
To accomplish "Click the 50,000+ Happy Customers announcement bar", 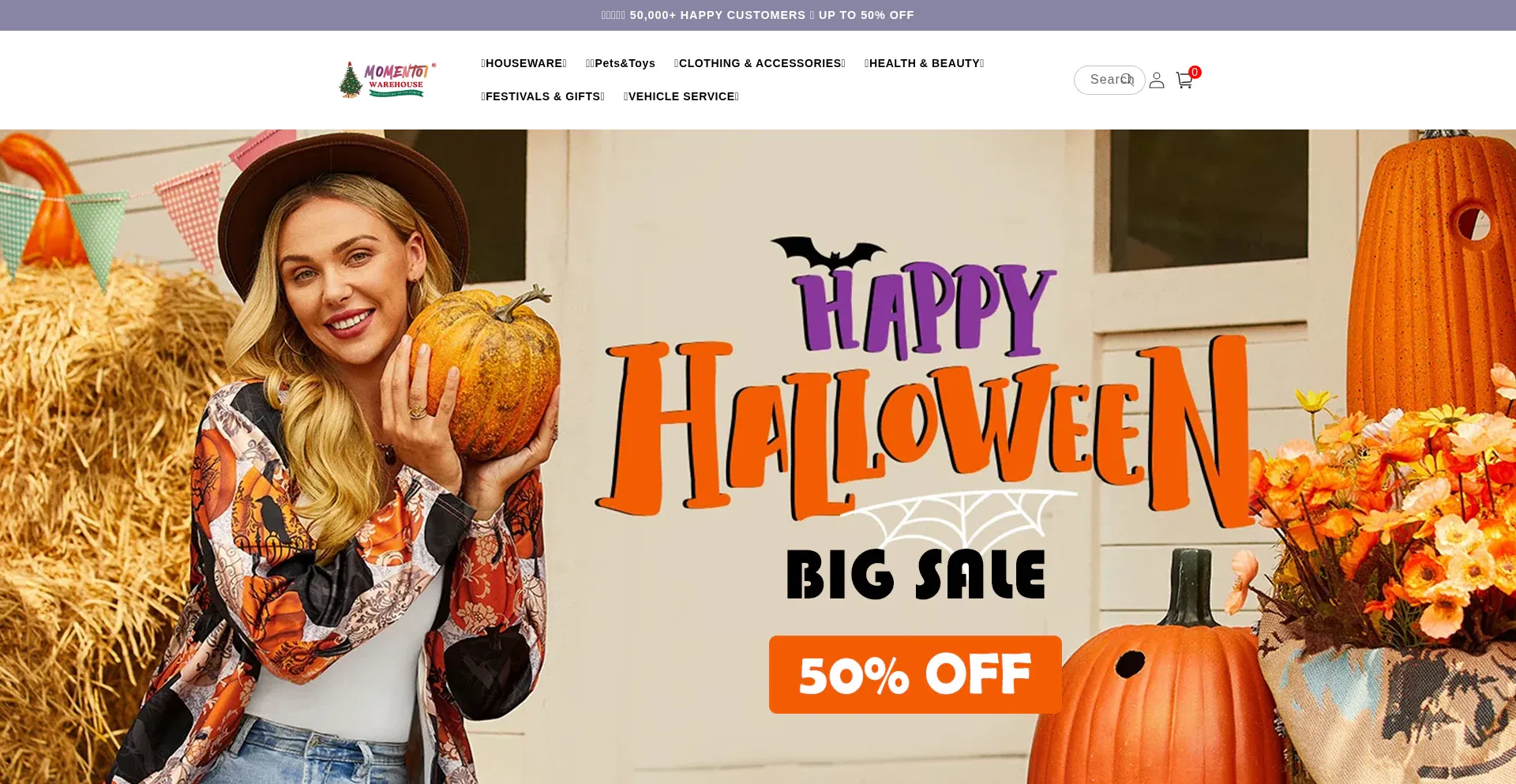I will pyautogui.click(x=758, y=15).
